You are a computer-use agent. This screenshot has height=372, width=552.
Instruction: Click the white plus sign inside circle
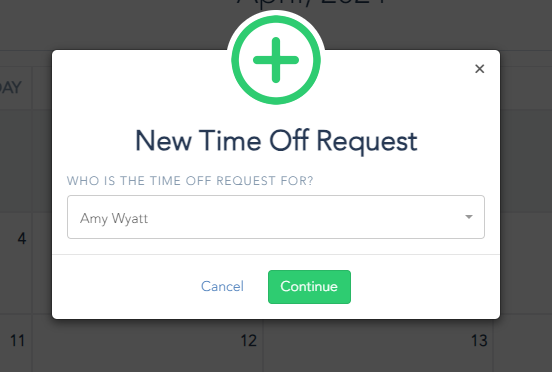tap(276, 60)
